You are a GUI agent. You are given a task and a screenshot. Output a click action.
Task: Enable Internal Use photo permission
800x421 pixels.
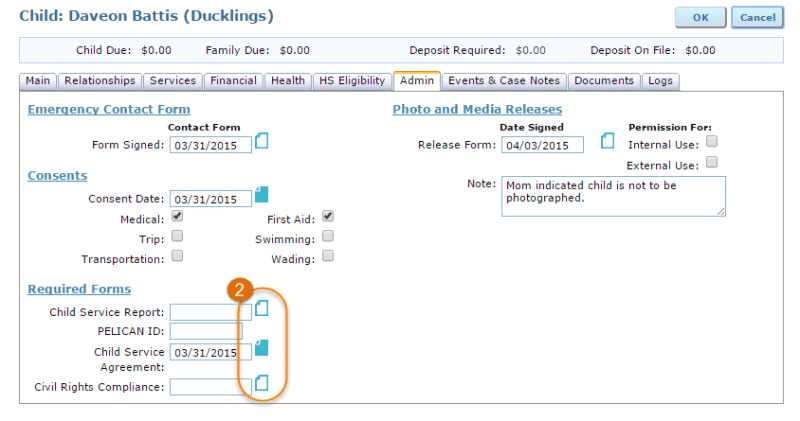712,142
